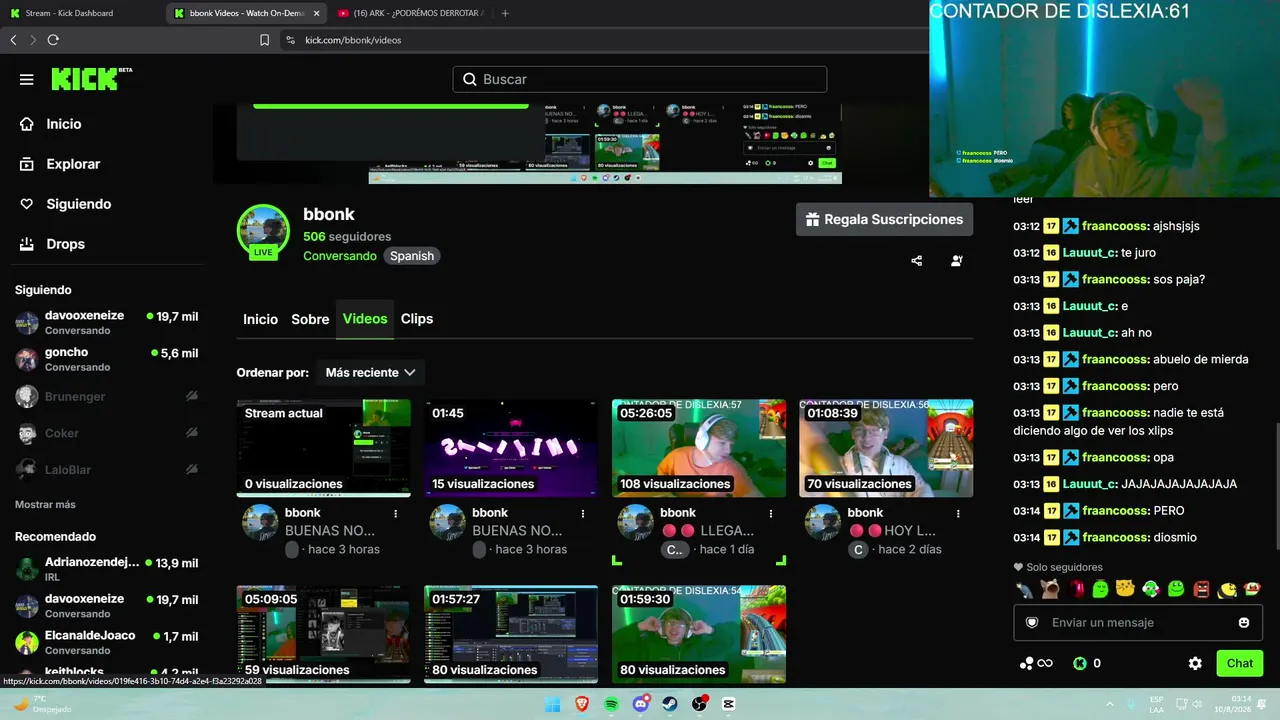Click the chat identity shield icon
This screenshot has height=720, width=1280.
pyautogui.click(x=1032, y=622)
